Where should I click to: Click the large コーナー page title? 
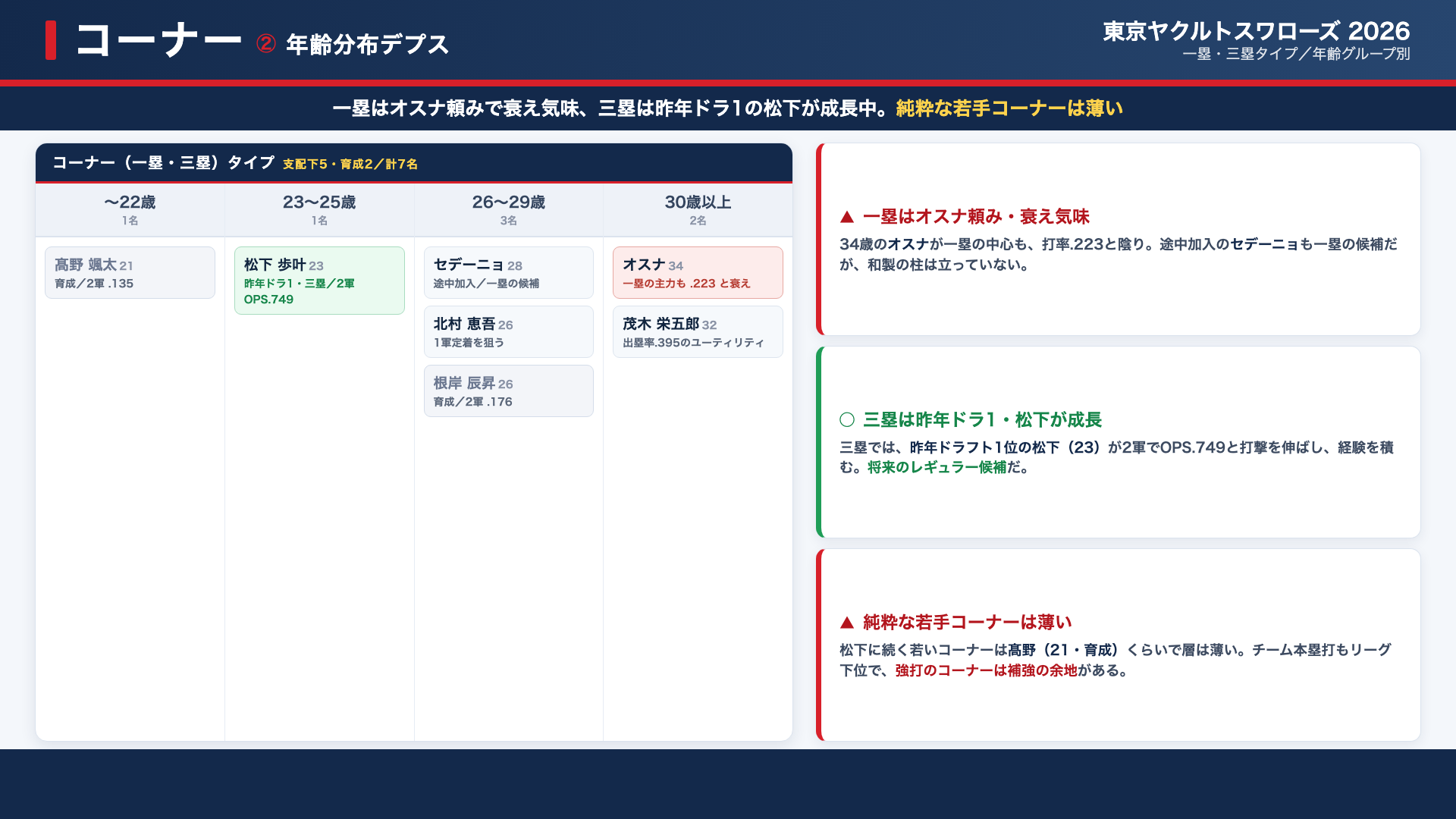[158, 40]
